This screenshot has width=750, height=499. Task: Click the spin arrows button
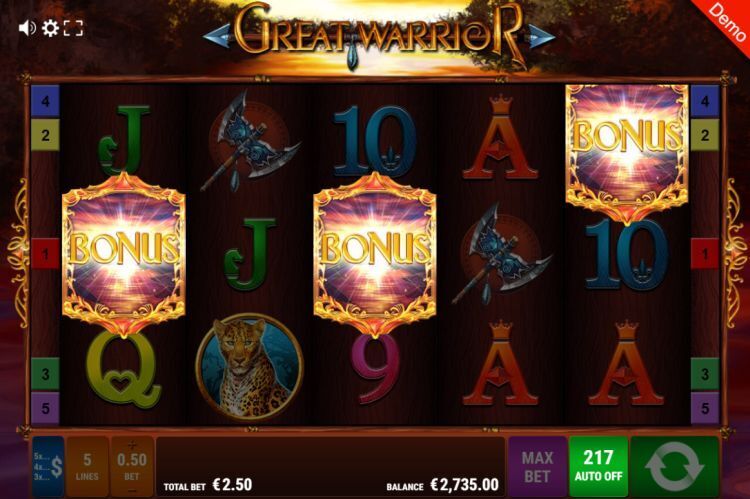[674, 466]
